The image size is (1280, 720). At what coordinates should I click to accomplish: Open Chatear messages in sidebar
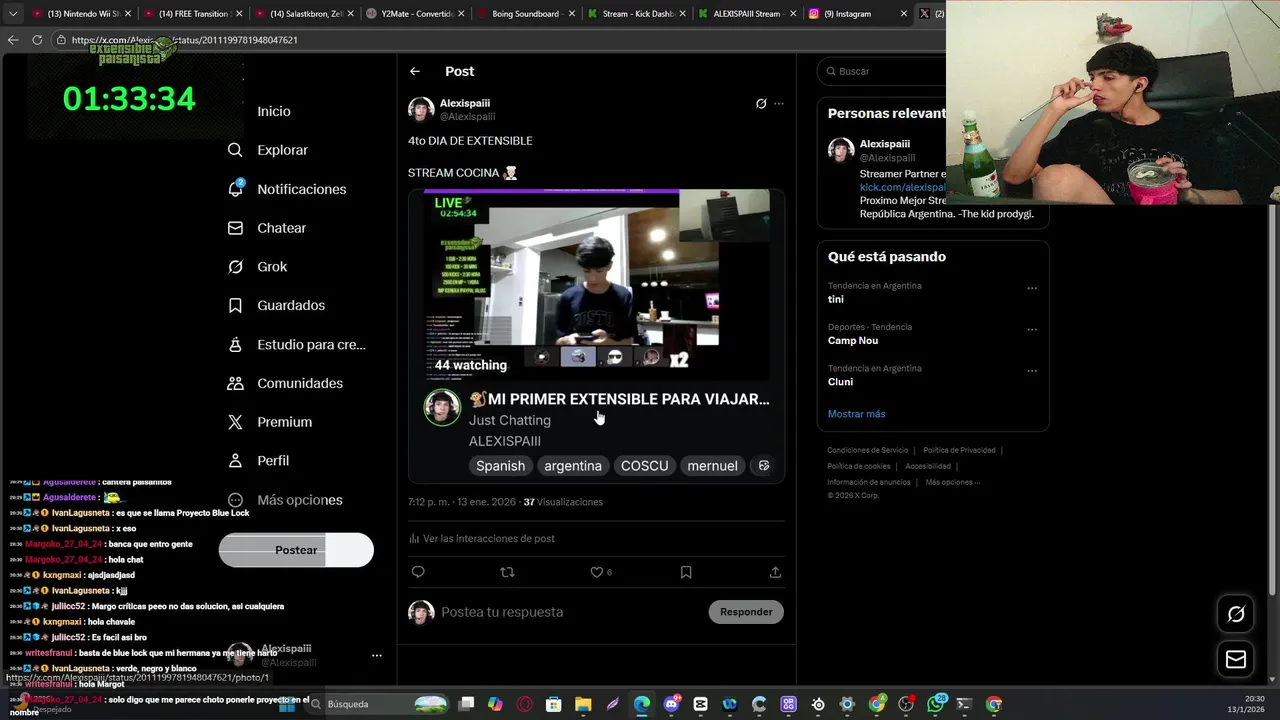pyautogui.click(x=267, y=228)
